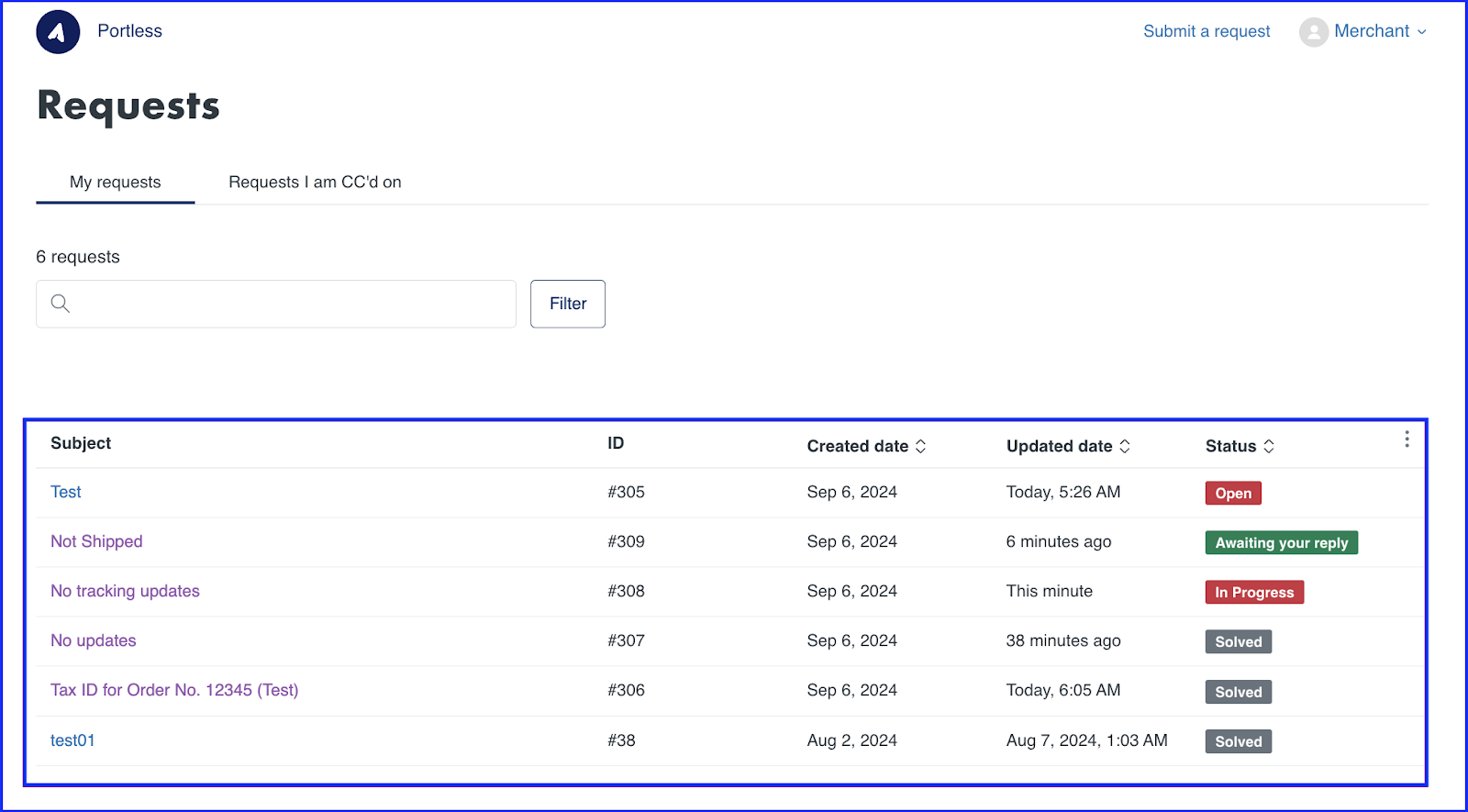Click ID cell #308
The image size is (1468, 812).
[626, 591]
